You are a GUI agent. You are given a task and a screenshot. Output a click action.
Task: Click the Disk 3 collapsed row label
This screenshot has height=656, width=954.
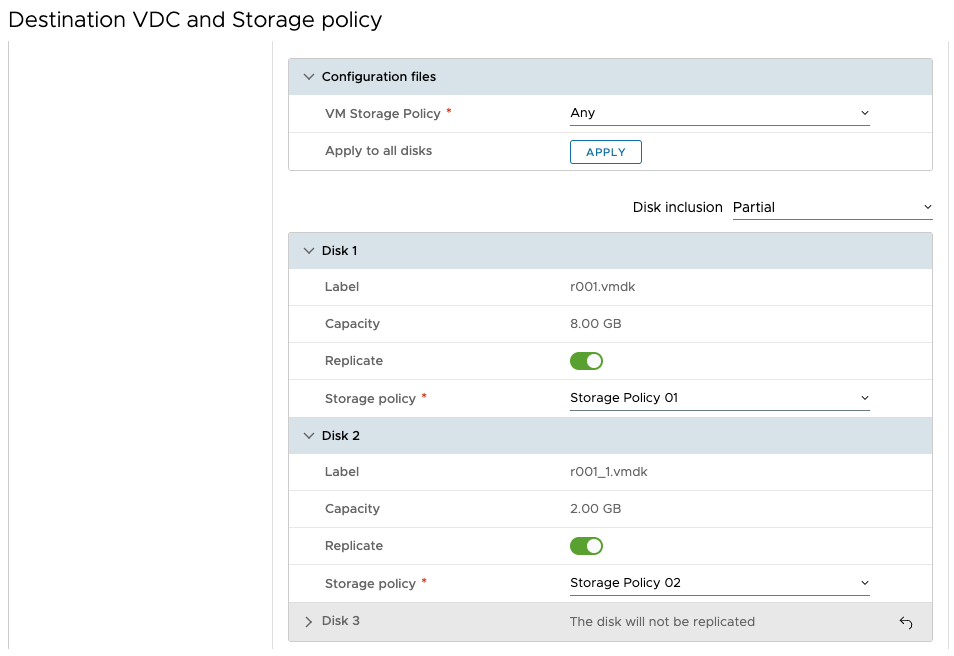coord(341,621)
